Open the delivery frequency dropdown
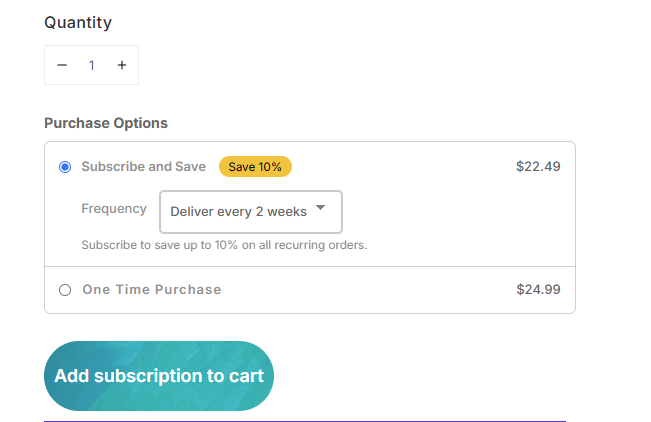The image size is (651, 422). pos(250,212)
